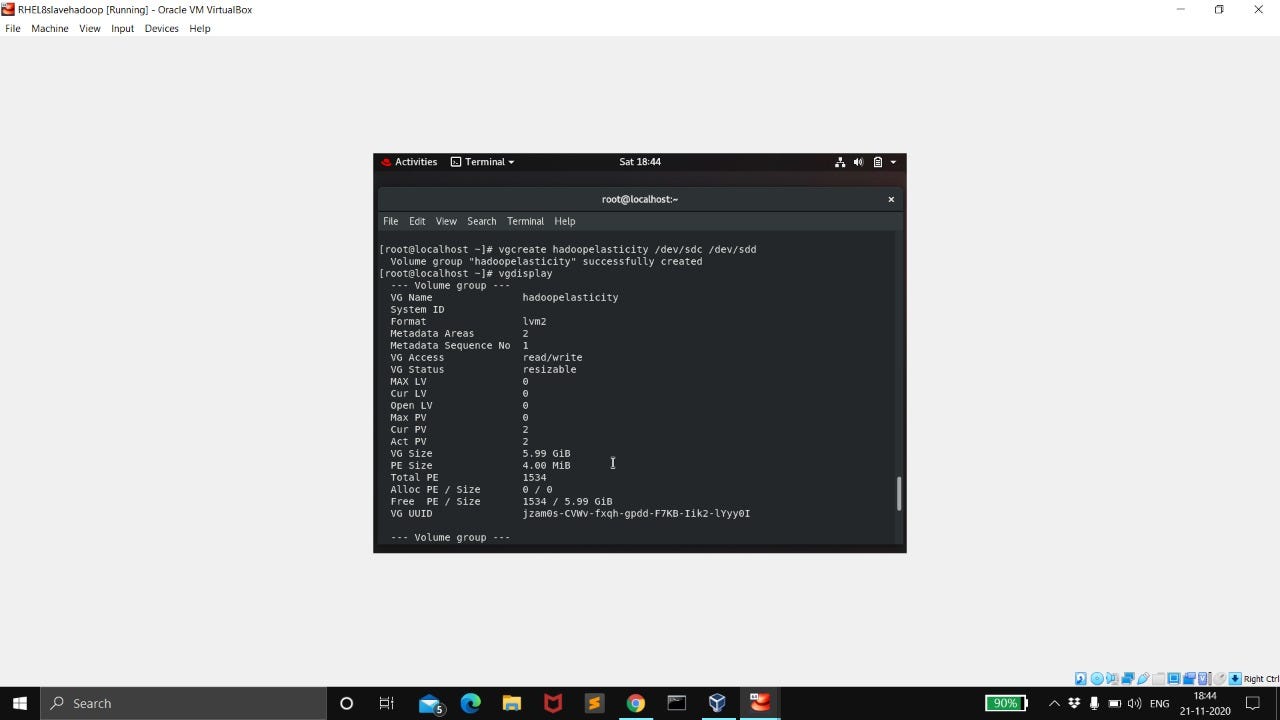Click the VirtualBox mouse integration status icon
This screenshot has height=720, width=1280.
[x=1220, y=678]
